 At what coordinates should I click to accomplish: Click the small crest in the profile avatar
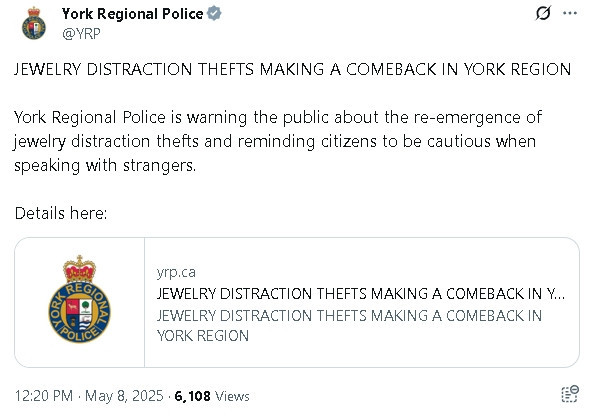34,27
